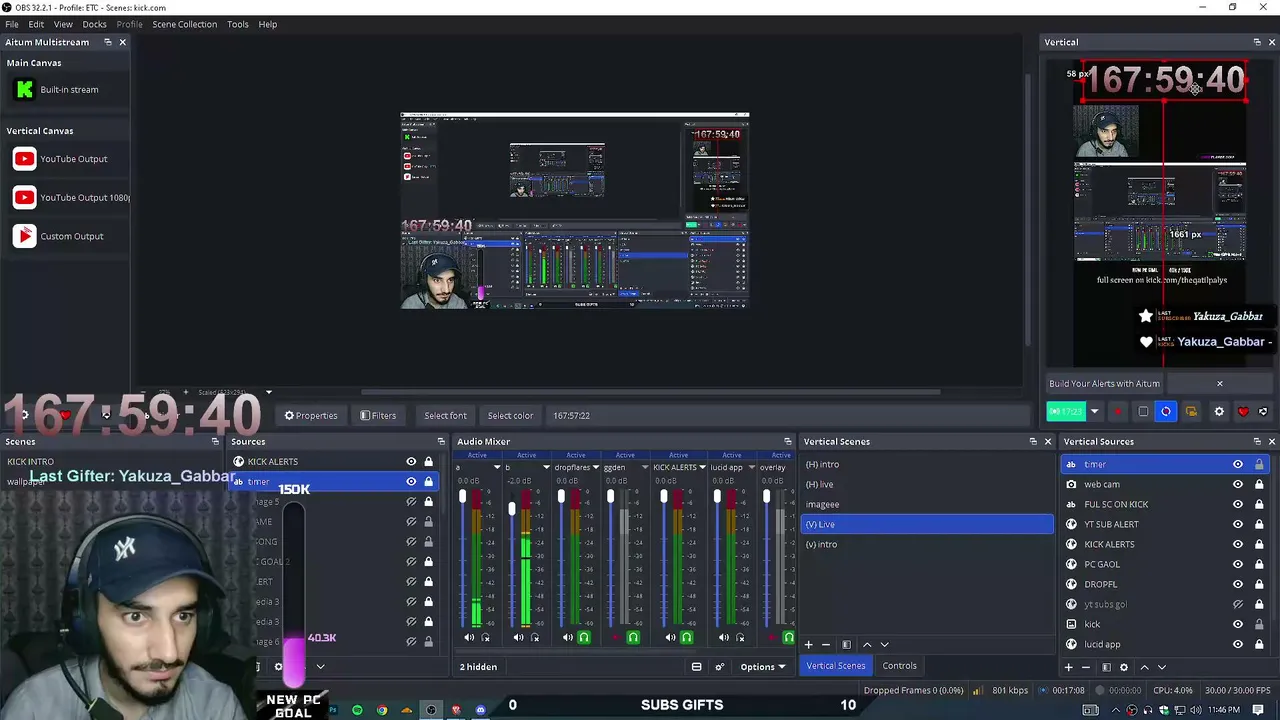
Task: Hide the timer vertical source
Action: click(1238, 464)
